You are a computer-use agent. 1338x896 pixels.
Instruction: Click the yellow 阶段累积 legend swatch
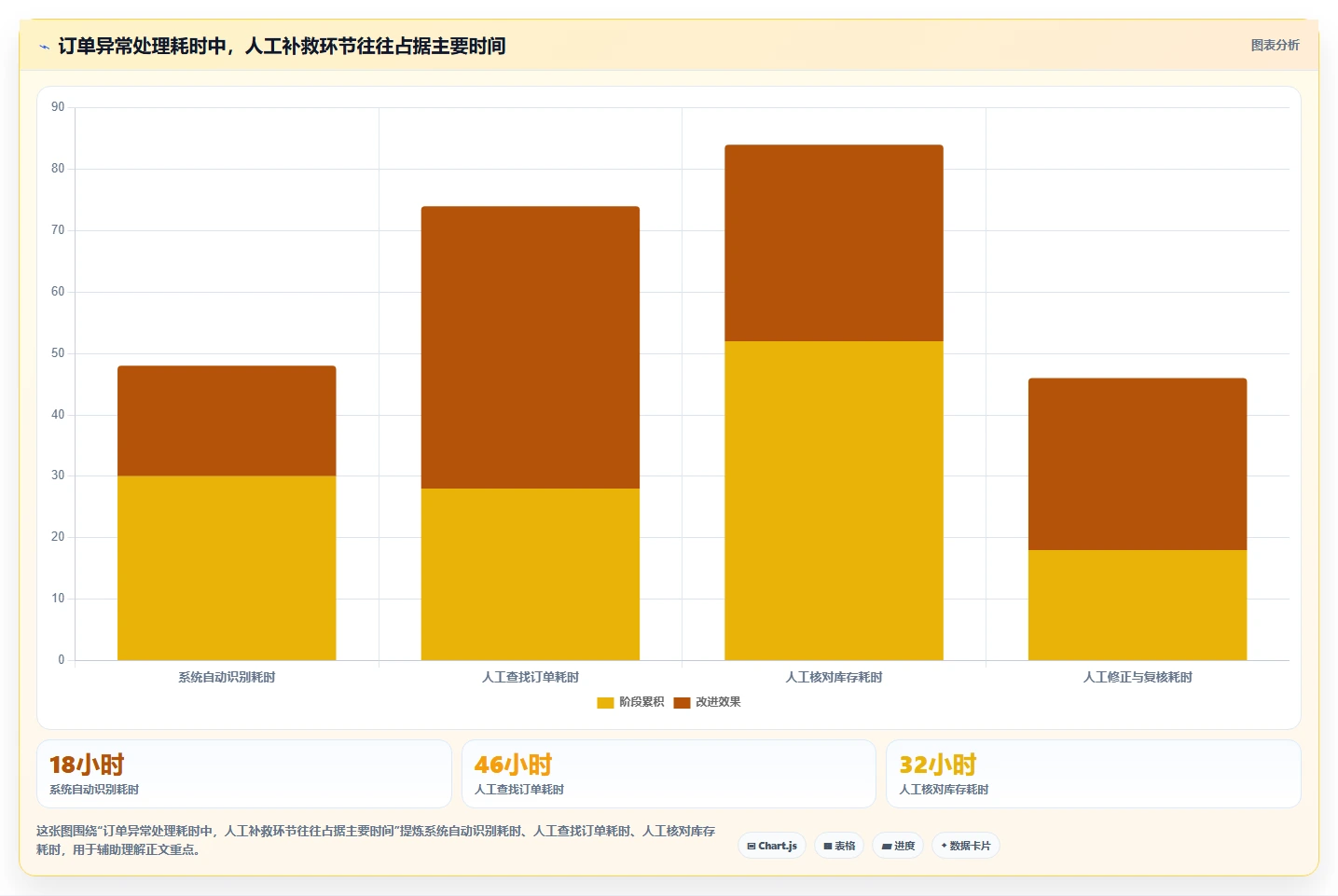(605, 703)
